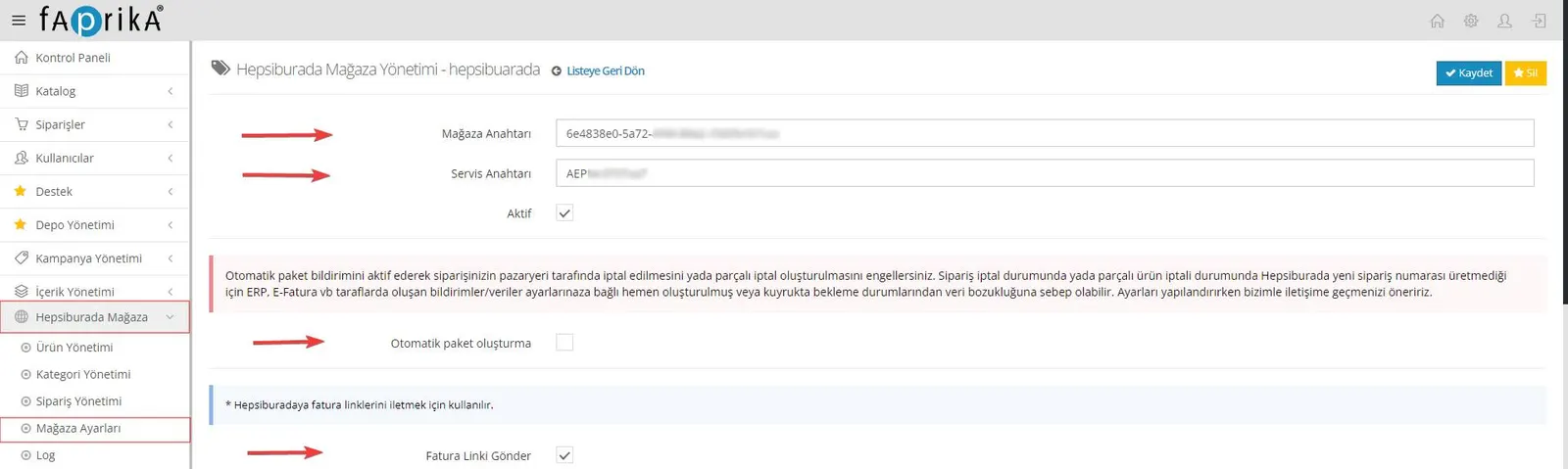Click the Servis Anahtarı label

pos(491,174)
